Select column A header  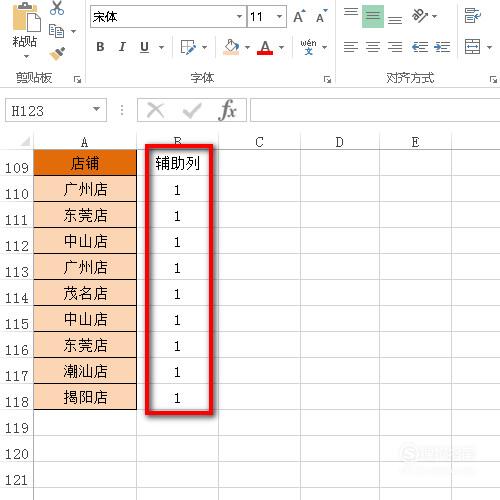(85, 142)
